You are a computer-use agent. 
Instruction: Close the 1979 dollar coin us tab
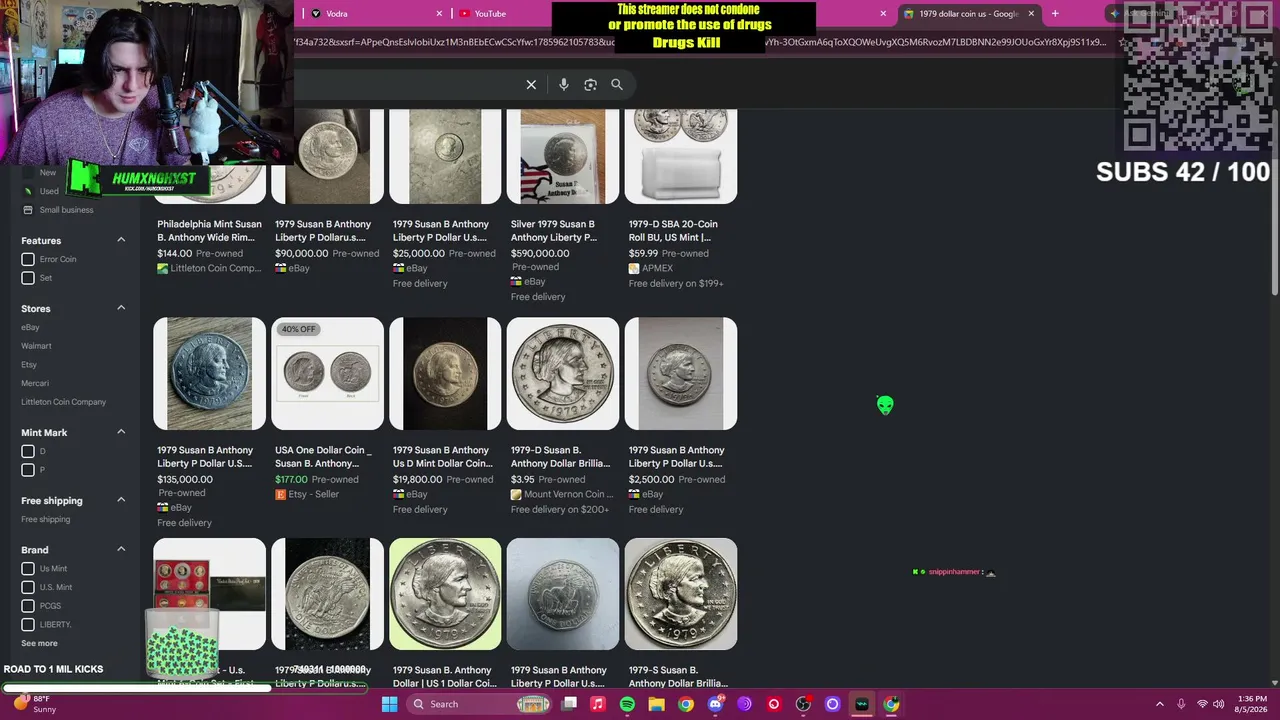click(1031, 14)
